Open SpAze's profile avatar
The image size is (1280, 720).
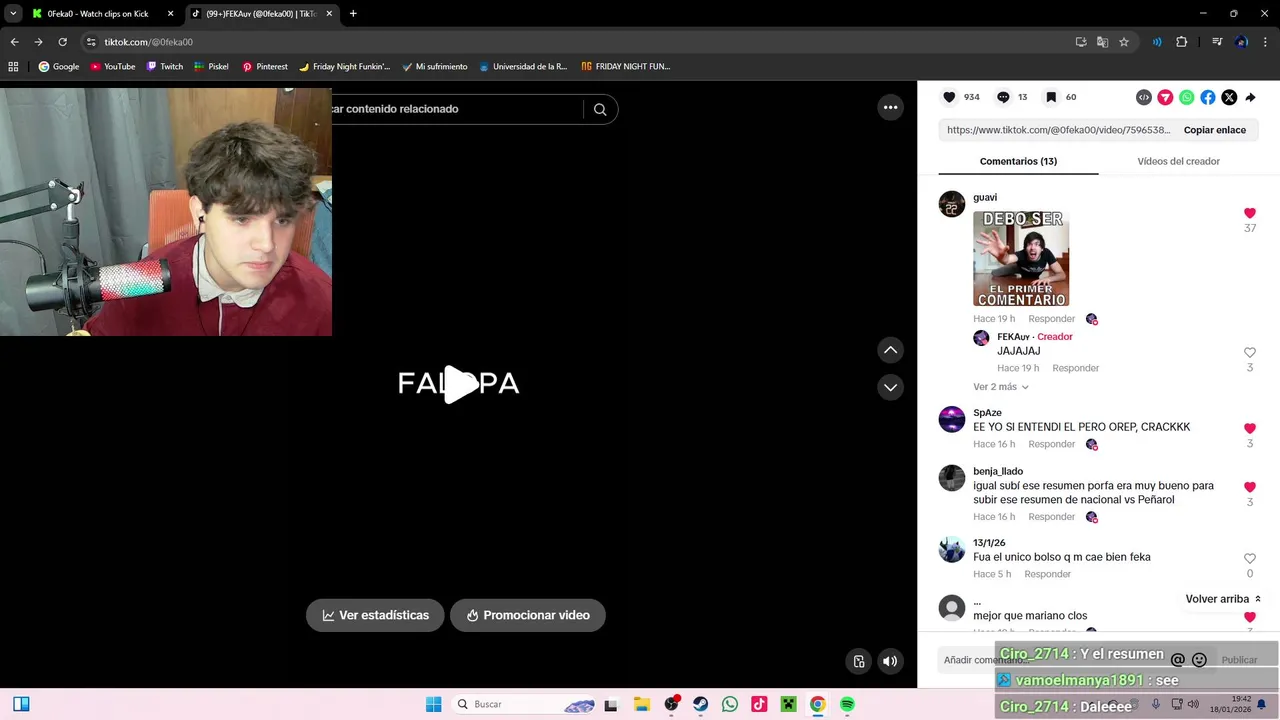click(x=952, y=419)
